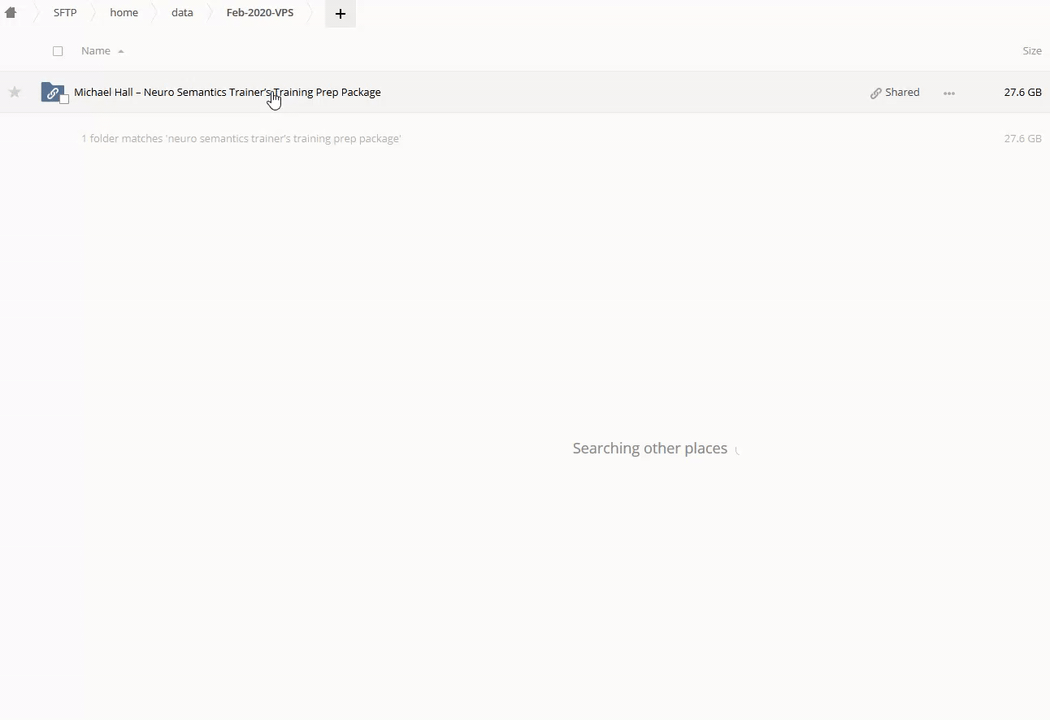Select the Feb-2020-VPS breadcrumb
1050x720 pixels.
point(260,13)
